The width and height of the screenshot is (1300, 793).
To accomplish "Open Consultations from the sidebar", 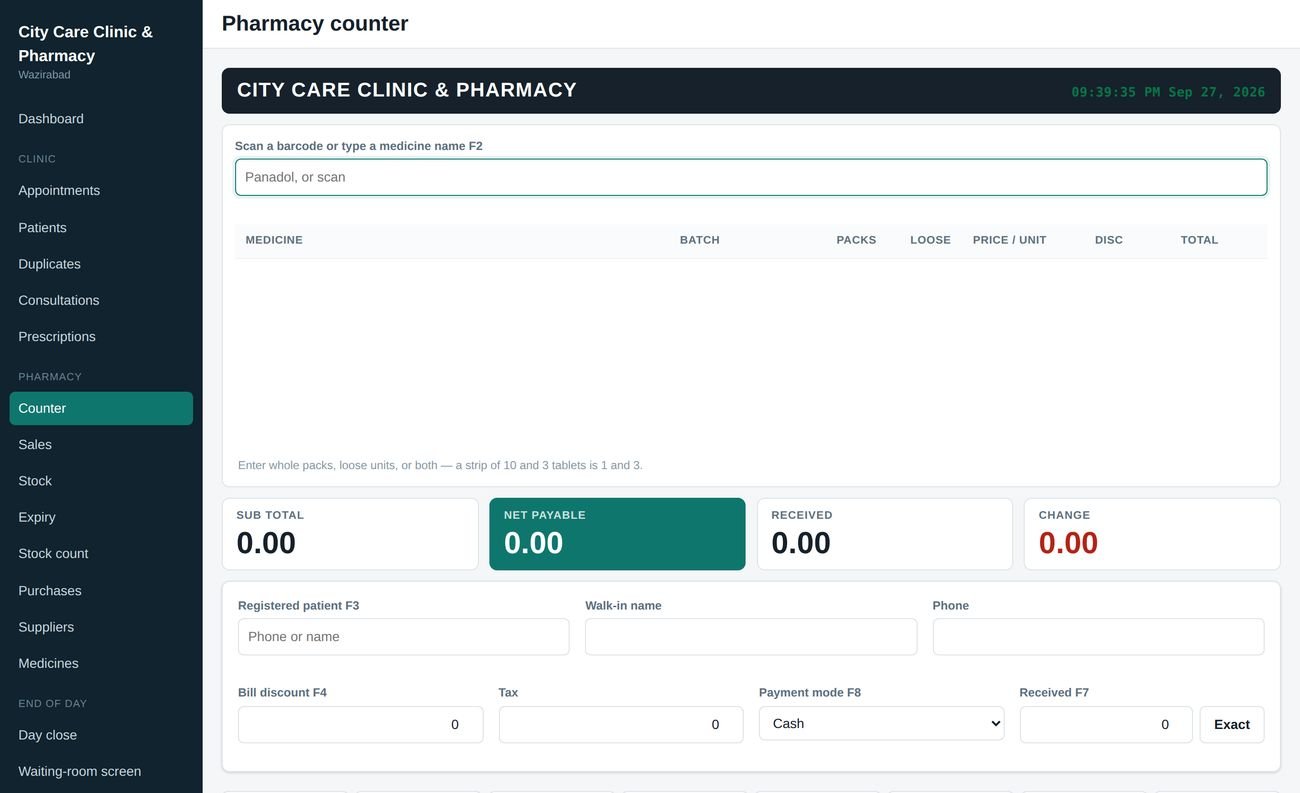I will [x=101, y=300].
